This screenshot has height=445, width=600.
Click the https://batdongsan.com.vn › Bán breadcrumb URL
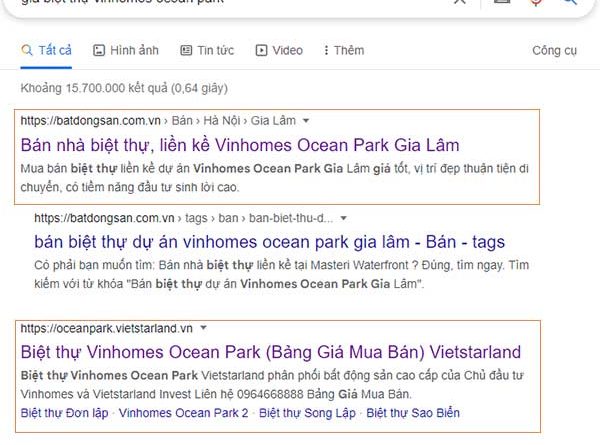click(x=158, y=121)
